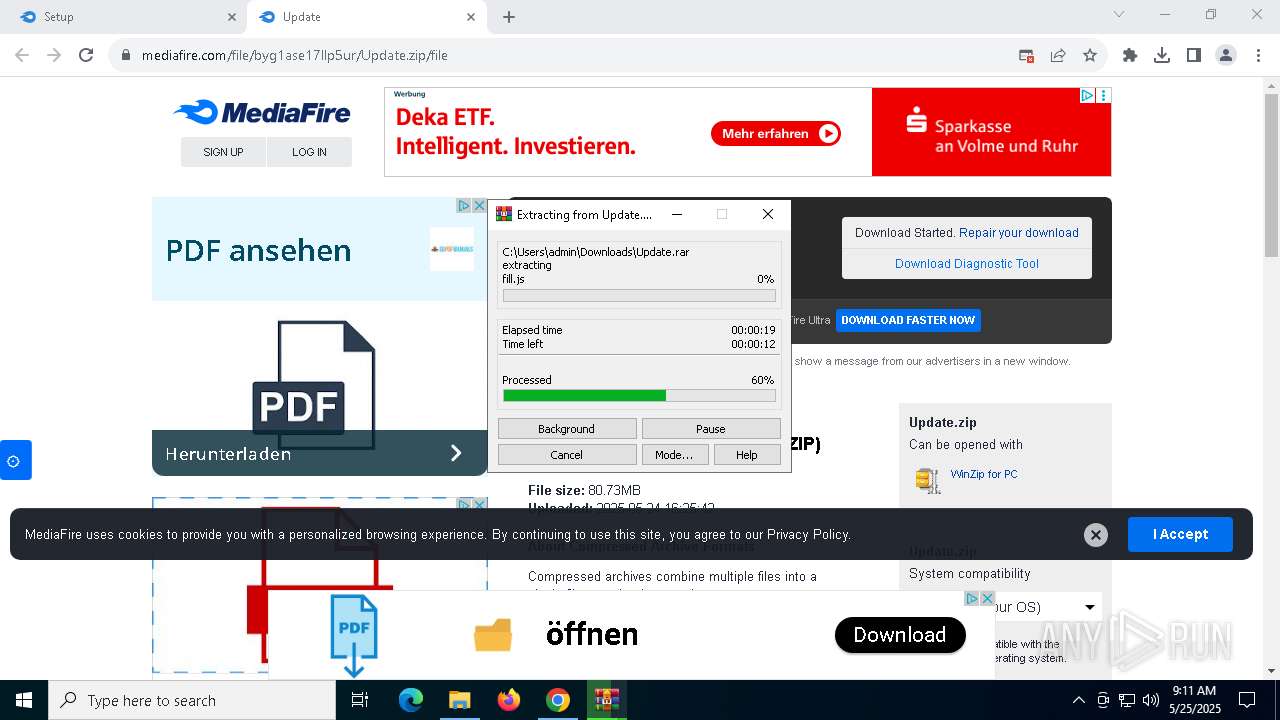Click the browser forward arrow
The width and height of the screenshot is (1280, 720).
point(54,56)
